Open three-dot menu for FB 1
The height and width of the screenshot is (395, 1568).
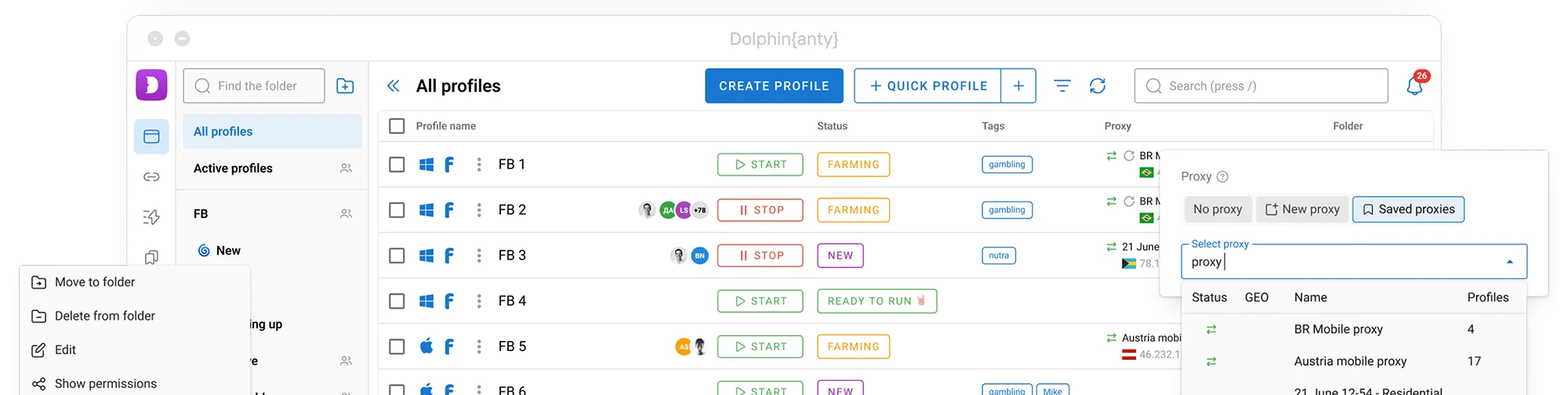coord(479,165)
